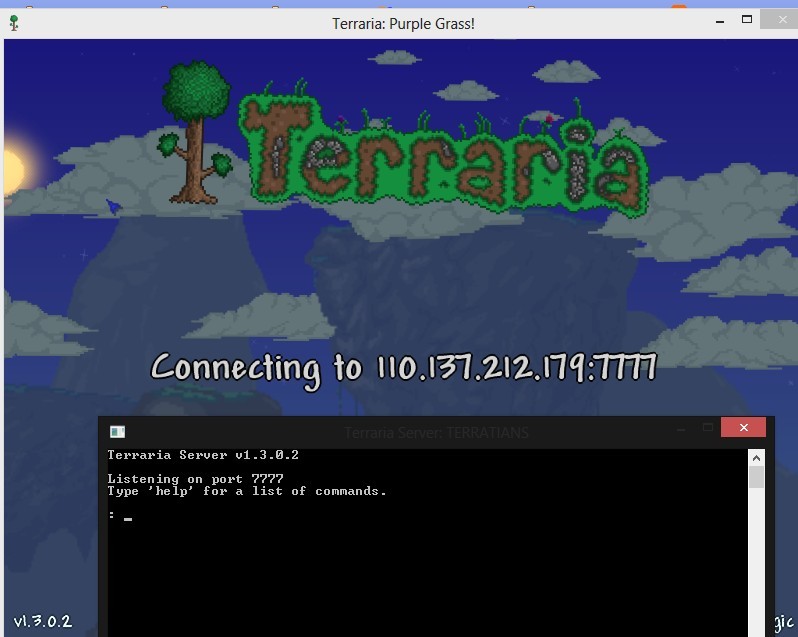The width and height of the screenshot is (798, 637).
Task: Click the Terraria tree icon in title bar
Action: click(14, 23)
